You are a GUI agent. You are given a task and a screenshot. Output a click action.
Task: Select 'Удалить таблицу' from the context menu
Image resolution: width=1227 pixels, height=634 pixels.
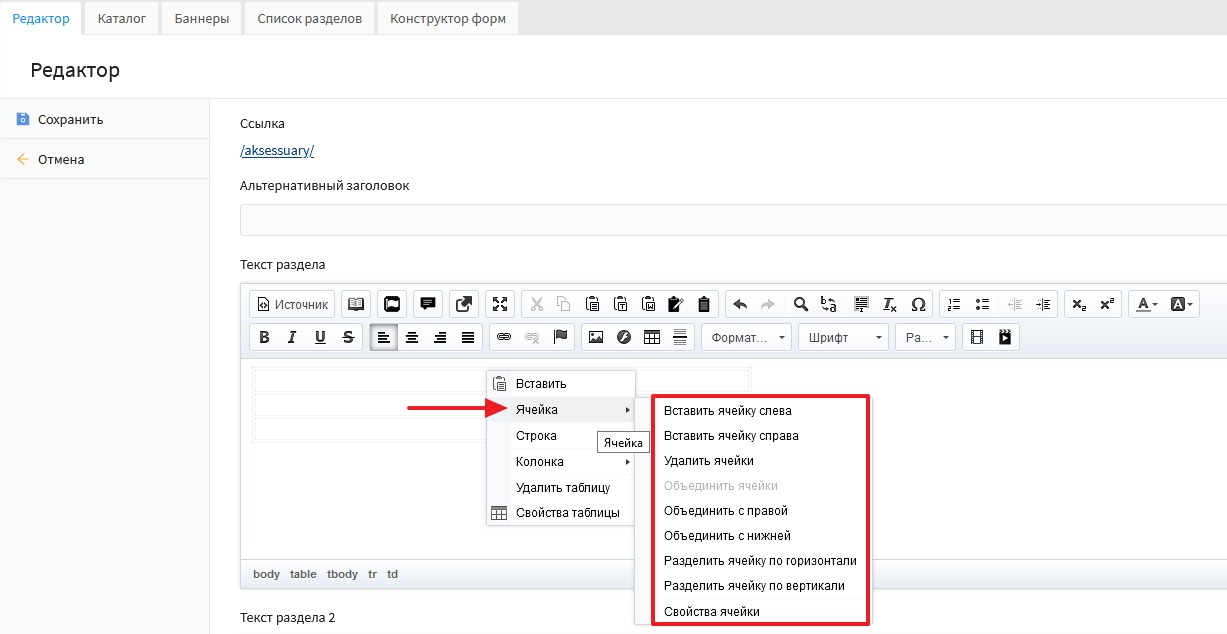562,487
